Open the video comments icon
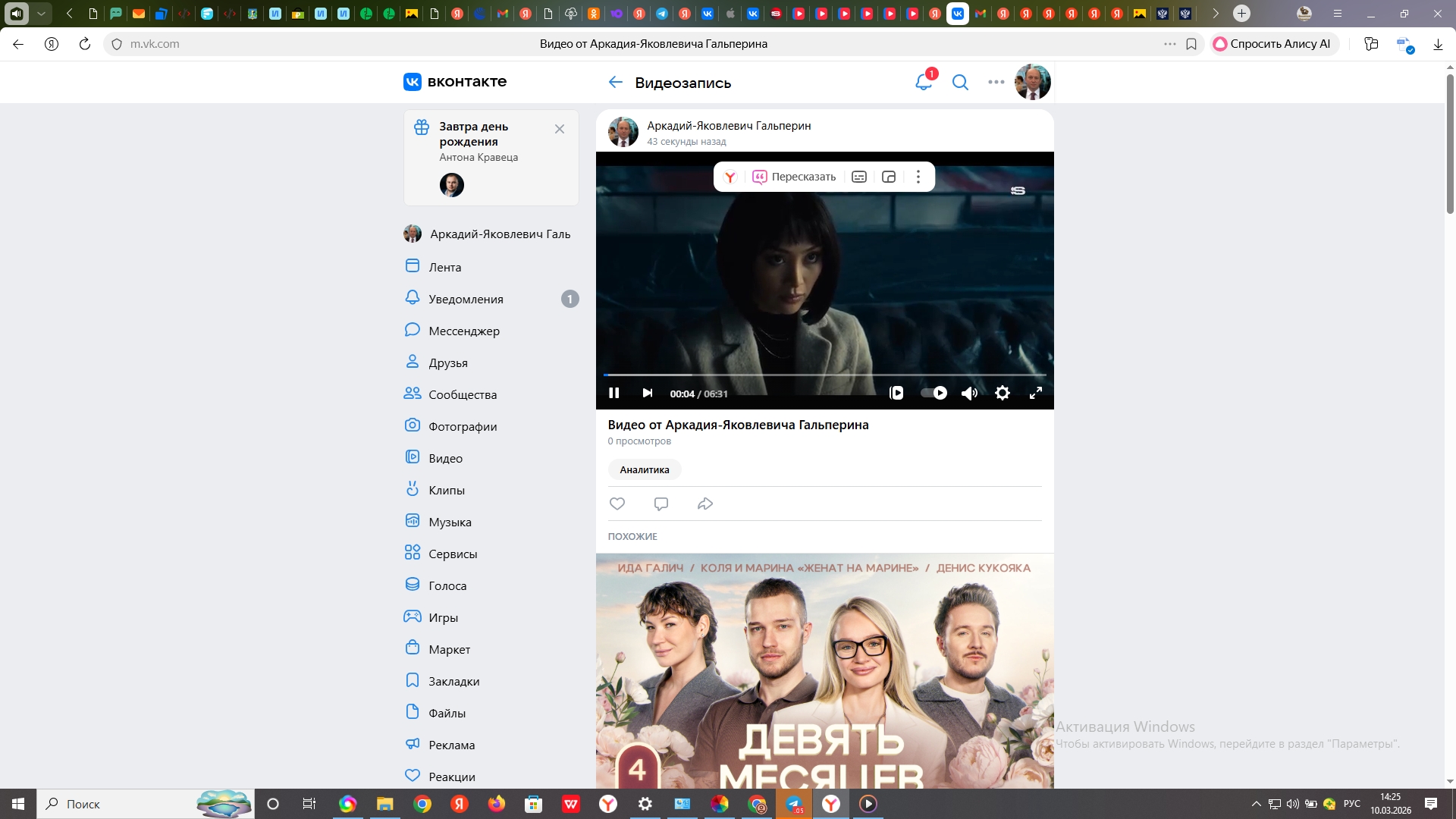The image size is (1456, 819). [x=661, y=504]
